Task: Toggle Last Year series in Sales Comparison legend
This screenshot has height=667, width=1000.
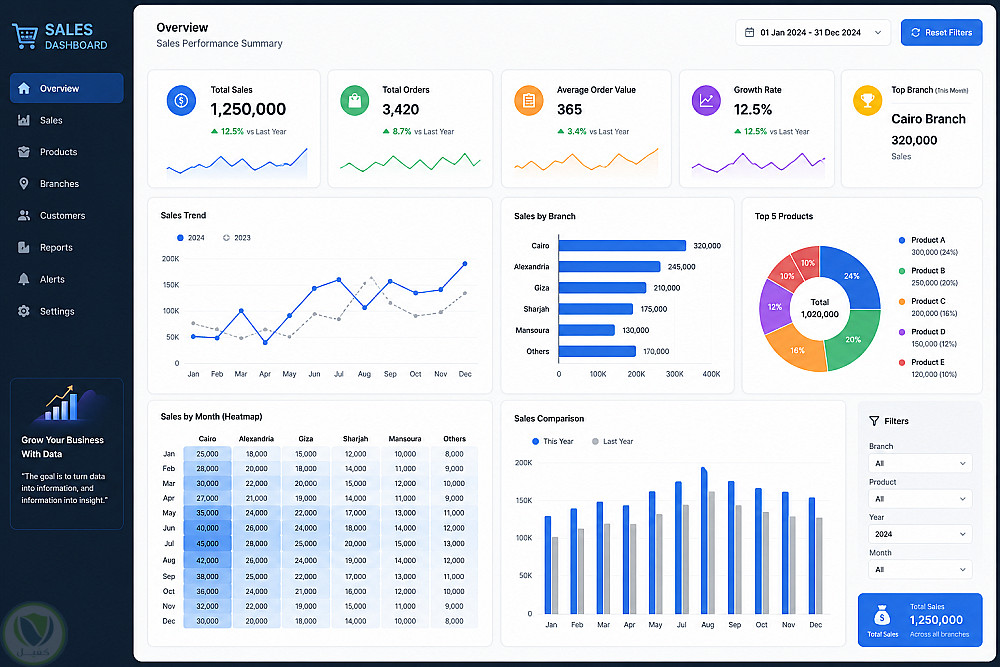Action: (x=612, y=441)
